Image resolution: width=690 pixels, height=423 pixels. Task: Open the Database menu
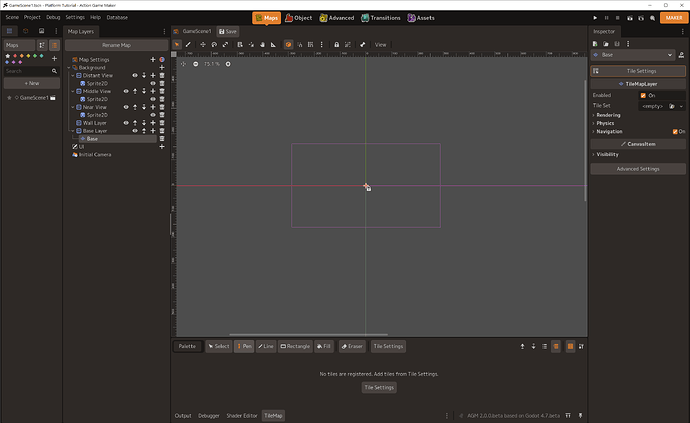117,18
